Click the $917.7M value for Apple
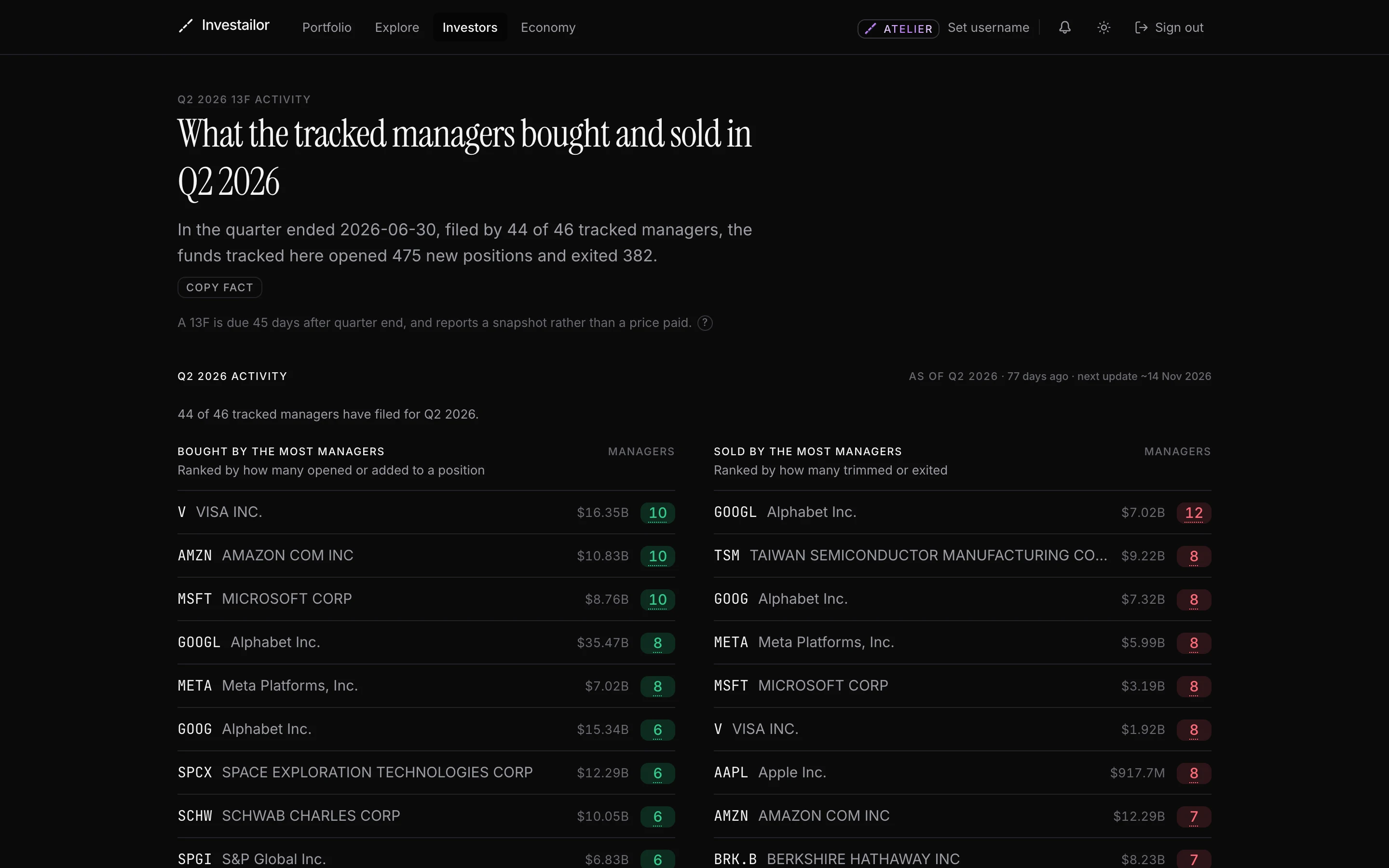The image size is (1389, 868). click(1137, 773)
